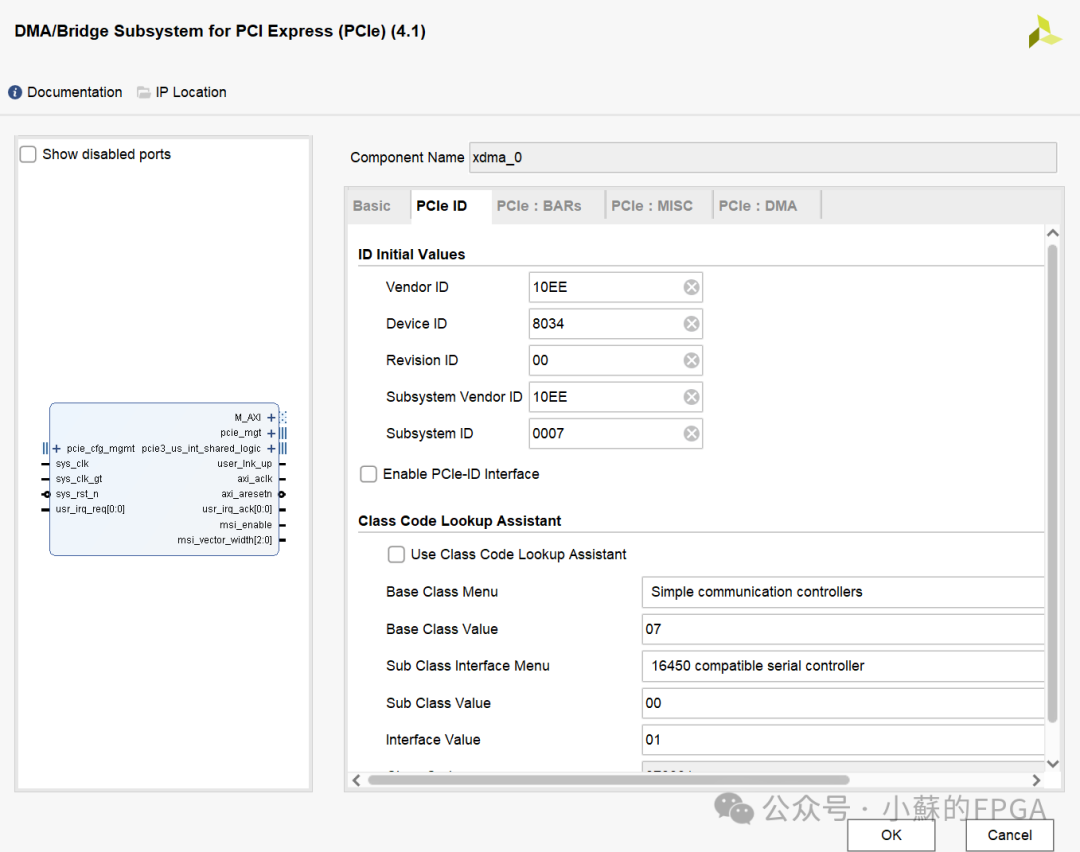The width and height of the screenshot is (1080, 852).
Task: Open the Base Class Menu dropdown
Action: point(843,592)
